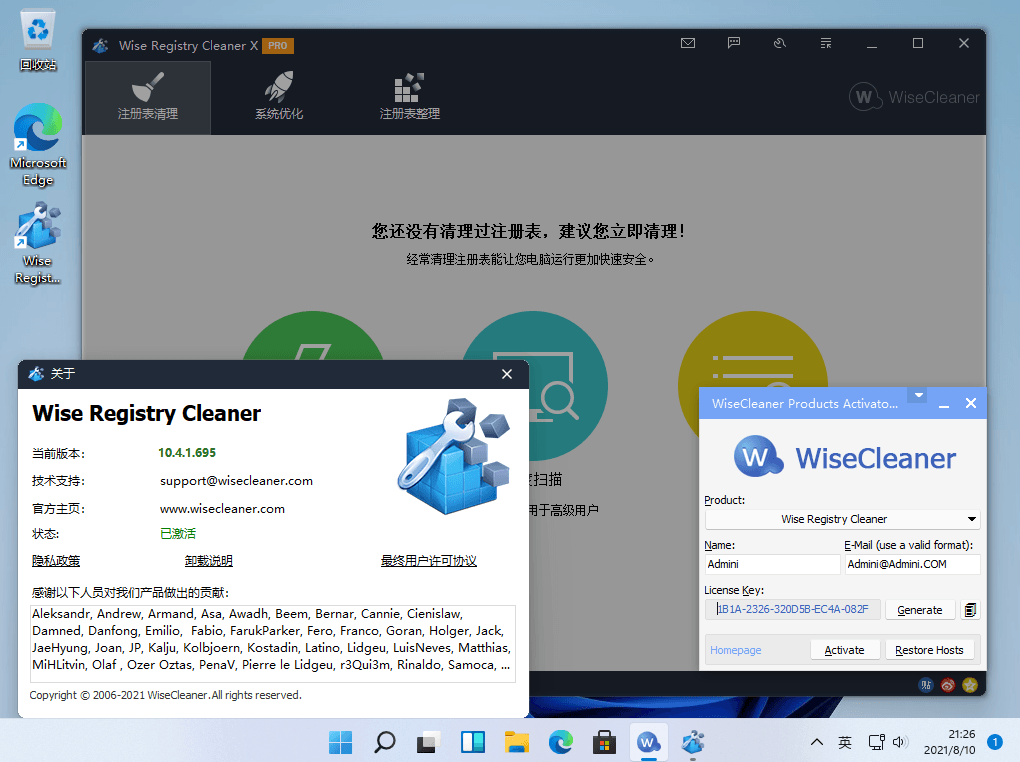The height and width of the screenshot is (762, 1020).
Task: Click inside the contributors names box
Action: pos(273,644)
